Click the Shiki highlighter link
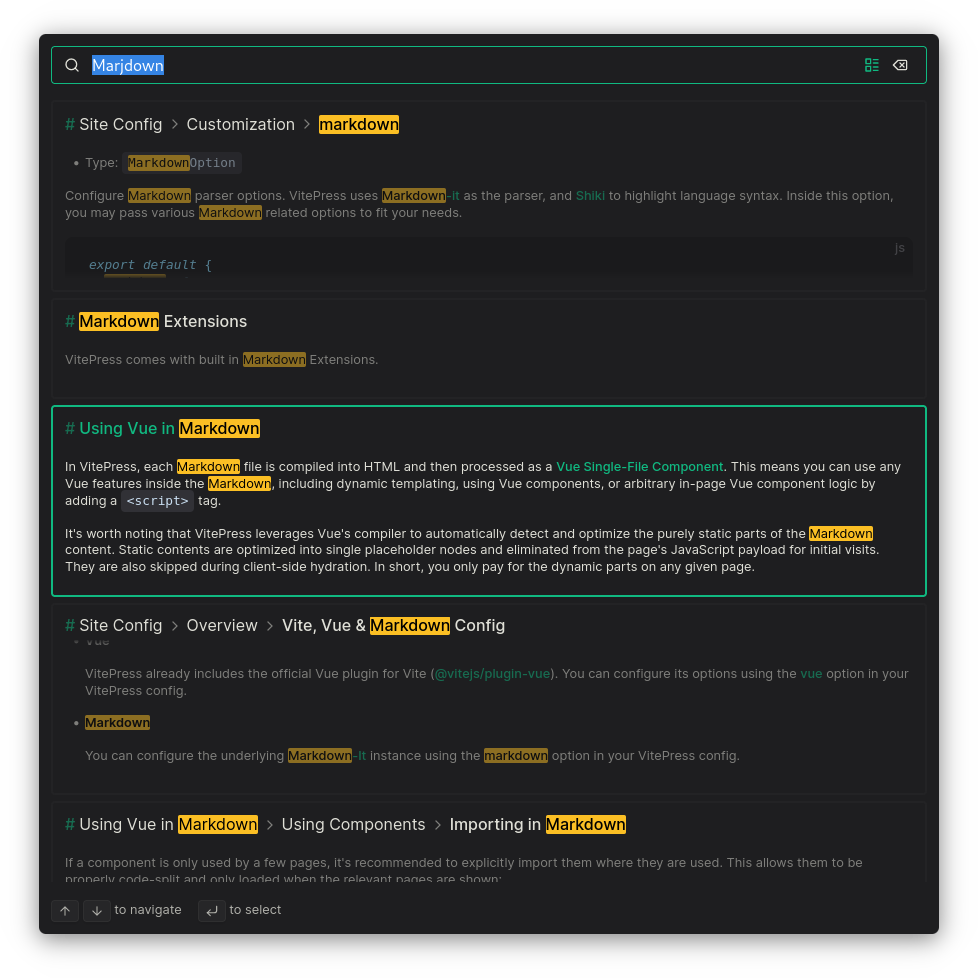Viewport: 978px width, 978px height. pos(590,195)
